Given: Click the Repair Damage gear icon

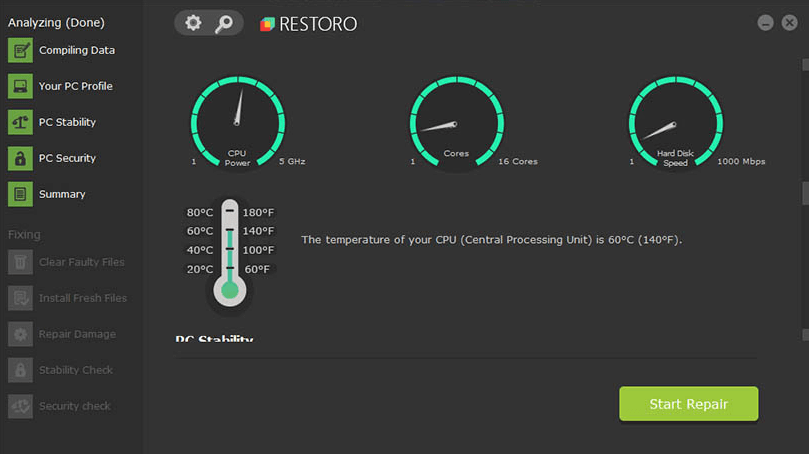Looking at the screenshot, I should (x=20, y=334).
